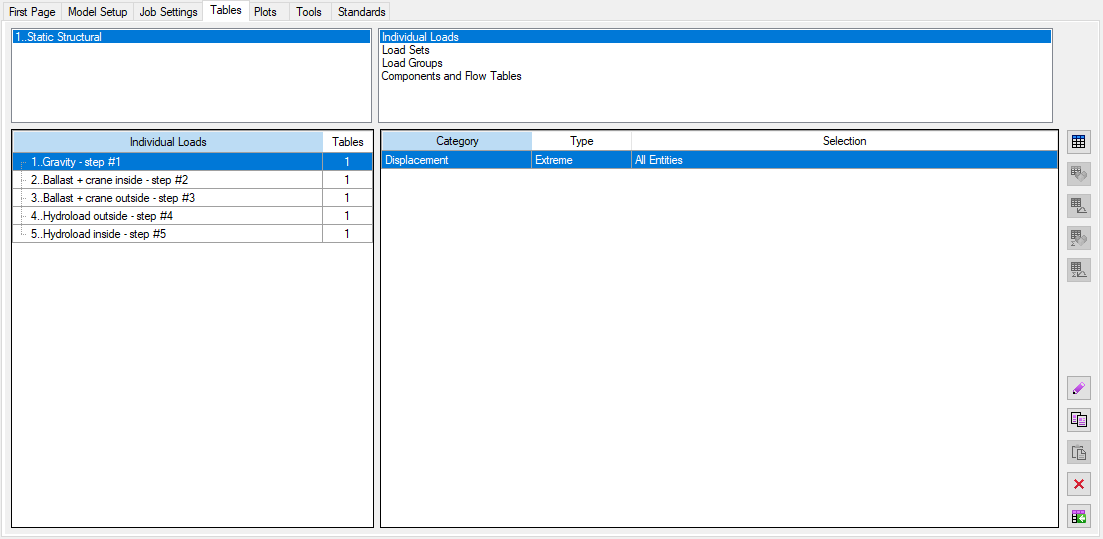Select Hydroload inside - step #5 row
This screenshot has width=1103, height=539.
[x=98, y=234]
